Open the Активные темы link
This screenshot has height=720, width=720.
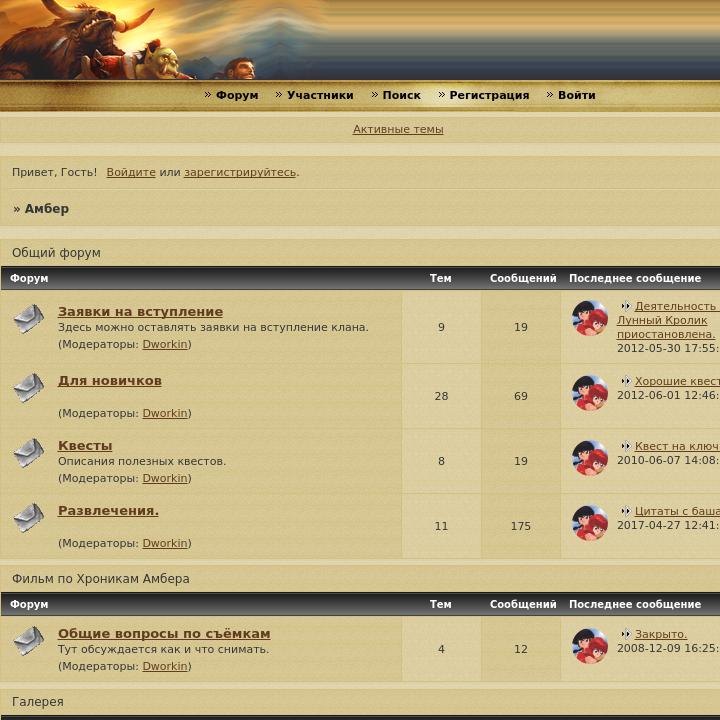(398, 129)
